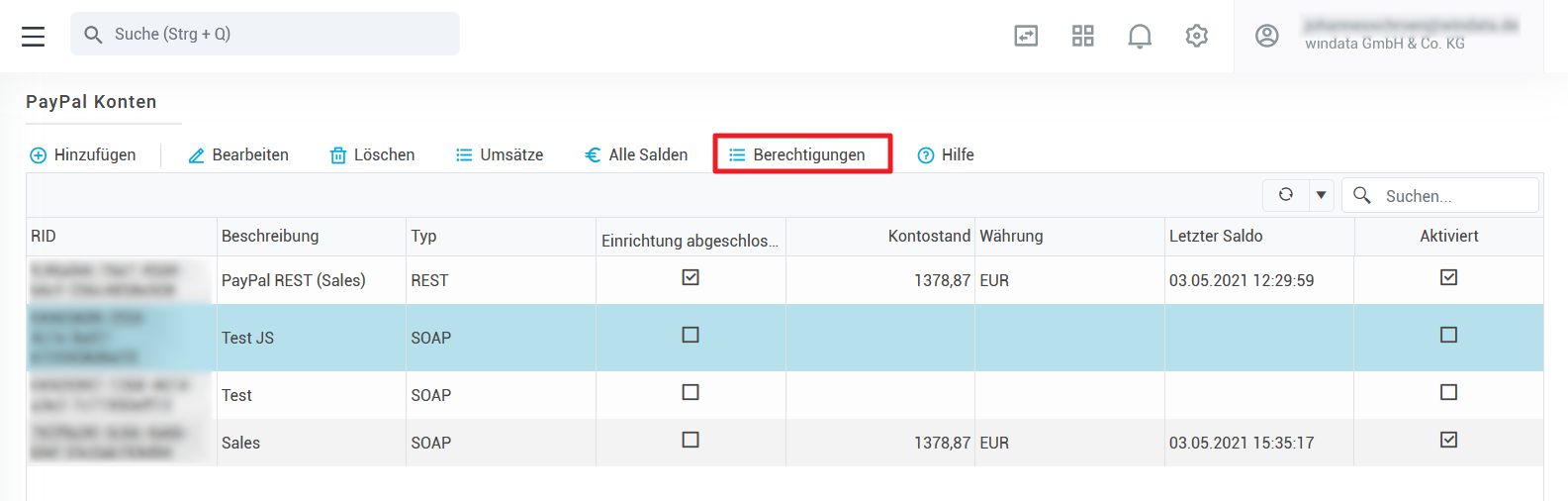Click the Hilfe question mark button
Viewport: 1568px width, 501px height.
[946, 155]
